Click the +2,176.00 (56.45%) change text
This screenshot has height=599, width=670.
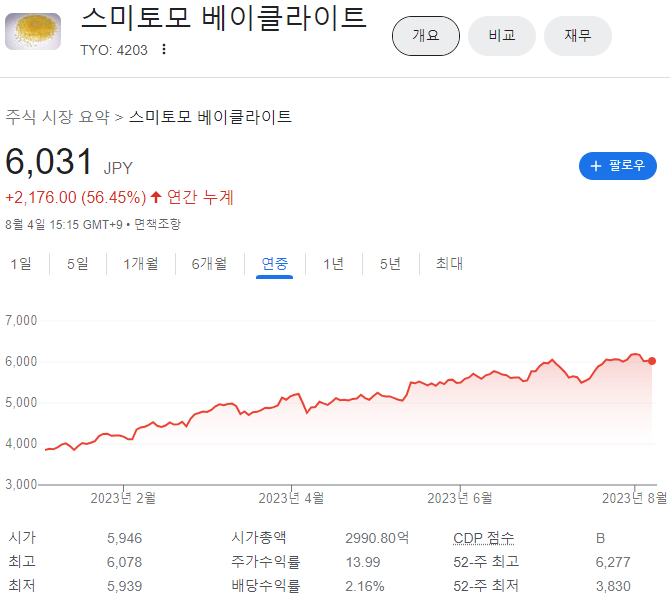(x=76, y=197)
